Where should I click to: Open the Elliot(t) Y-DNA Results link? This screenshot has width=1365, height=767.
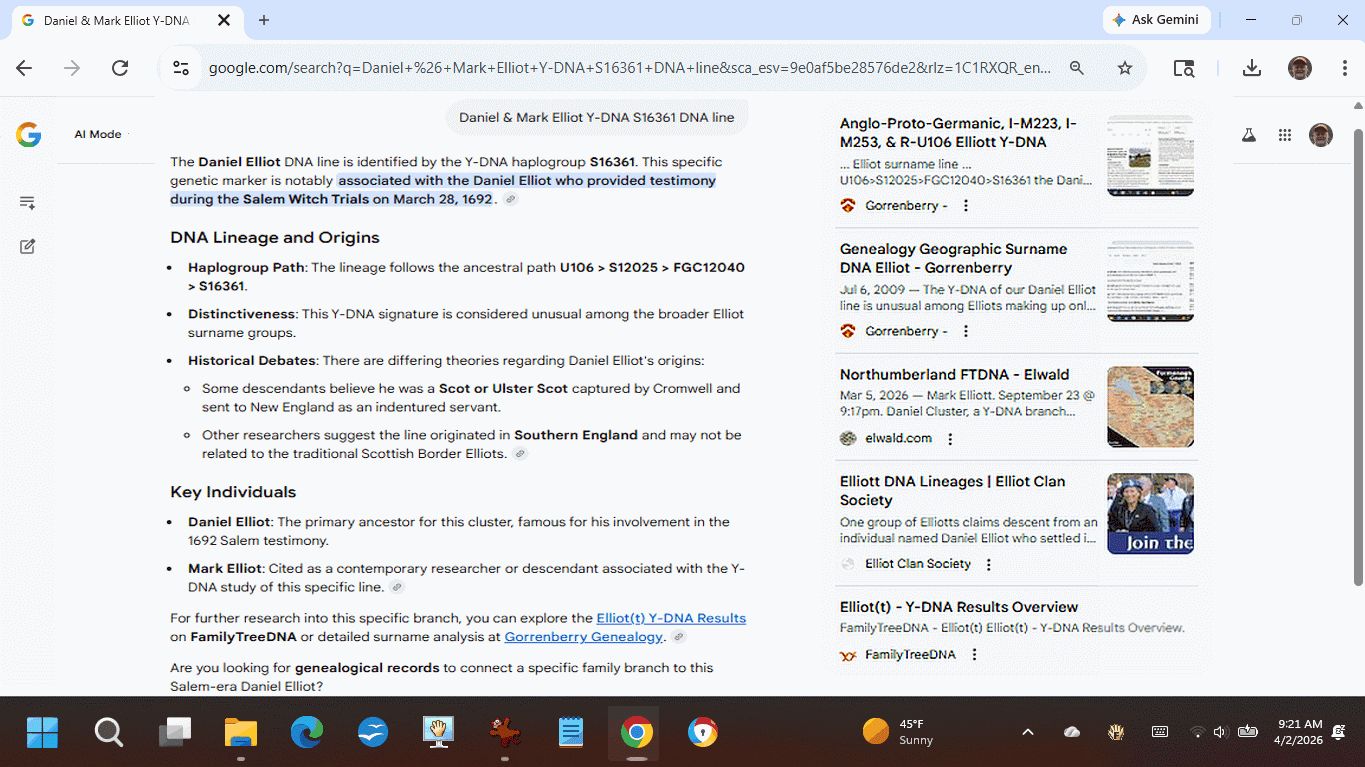(x=671, y=618)
